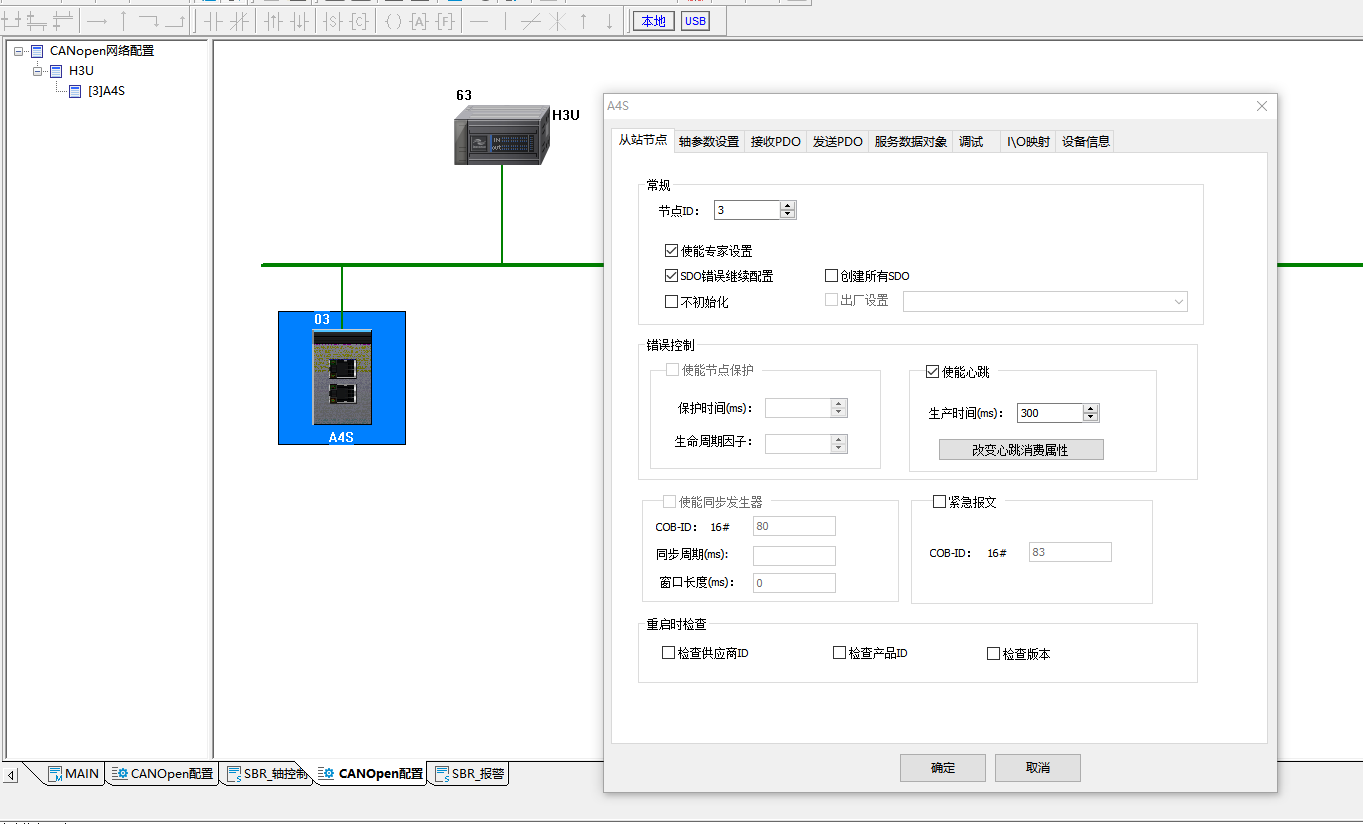Decrease 生产时间 with down spinner
Viewport: 1363px width, 824px height.
1091,417
